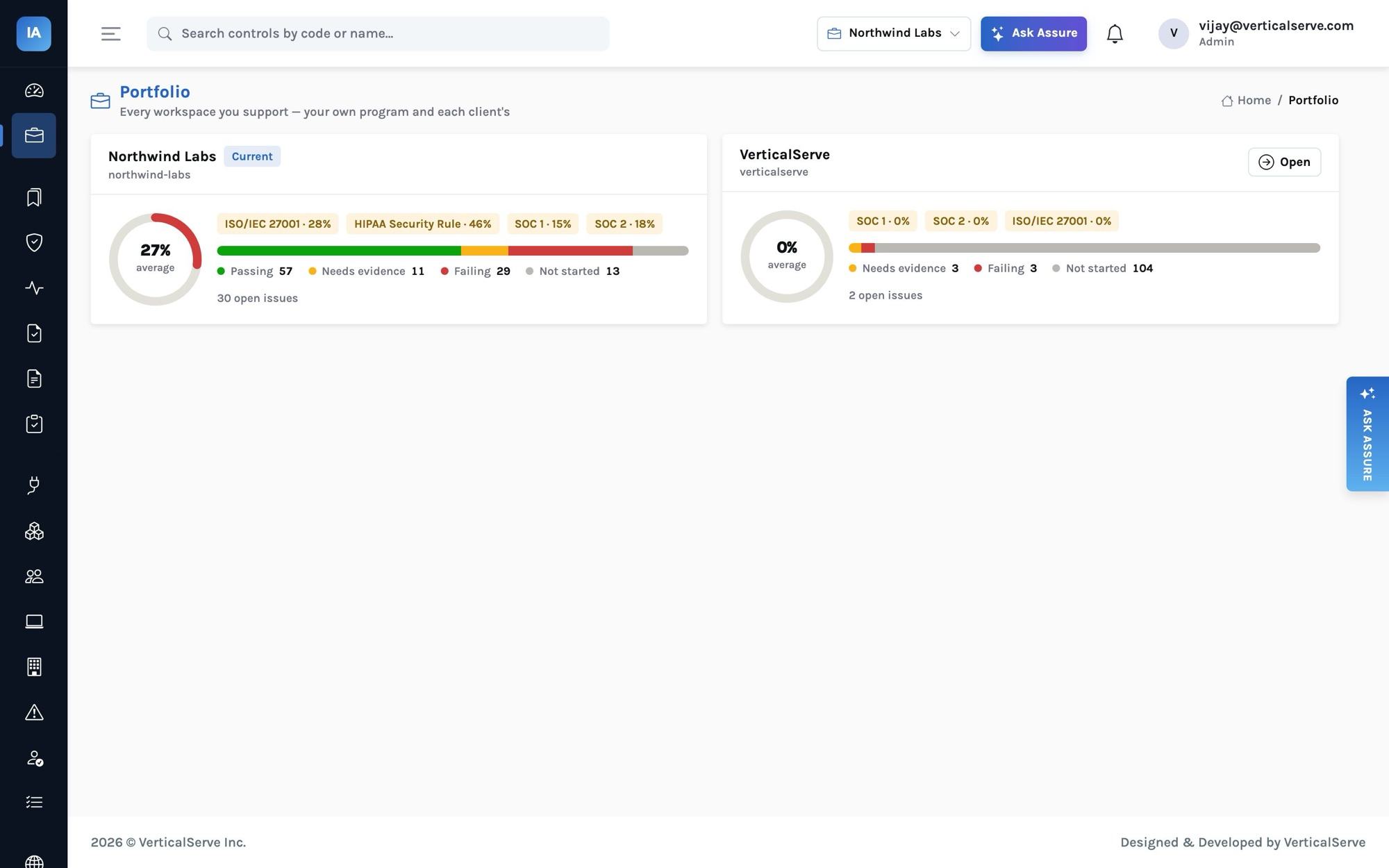Open the vijay@verticalserve.com user menu
The width and height of the screenshot is (1389, 868).
[x=1257, y=33]
